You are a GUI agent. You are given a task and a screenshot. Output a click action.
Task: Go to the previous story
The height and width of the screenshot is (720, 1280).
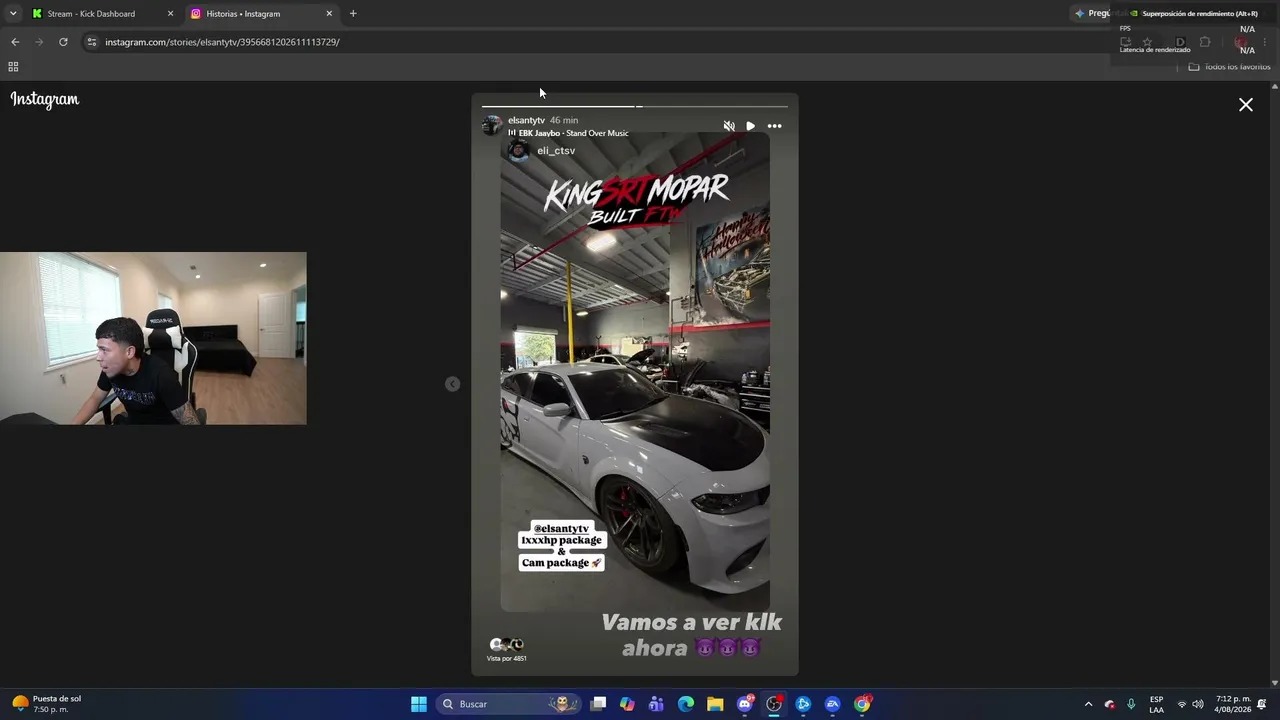453,384
